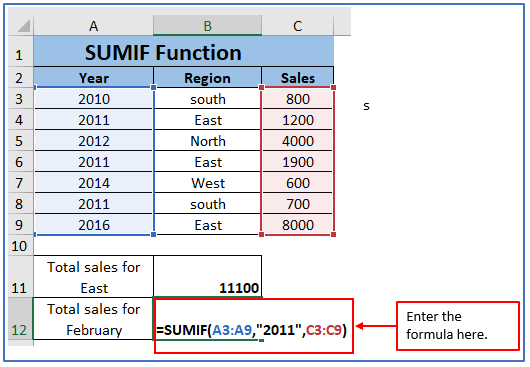Select column B header
The width and height of the screenshot is (530, 367).
tap(208, 26)
